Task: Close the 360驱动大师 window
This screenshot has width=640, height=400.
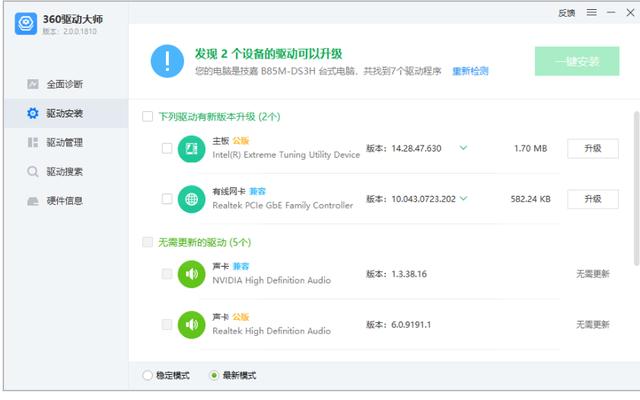Action: (x=630, y=13)
